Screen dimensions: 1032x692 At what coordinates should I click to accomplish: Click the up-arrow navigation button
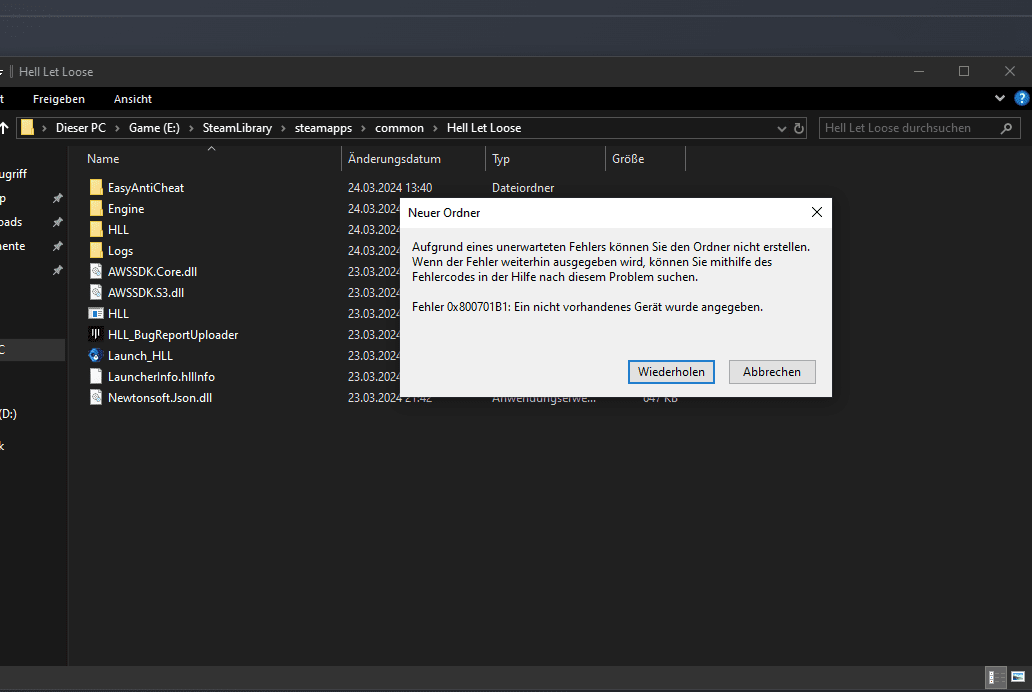pos(4,128)
